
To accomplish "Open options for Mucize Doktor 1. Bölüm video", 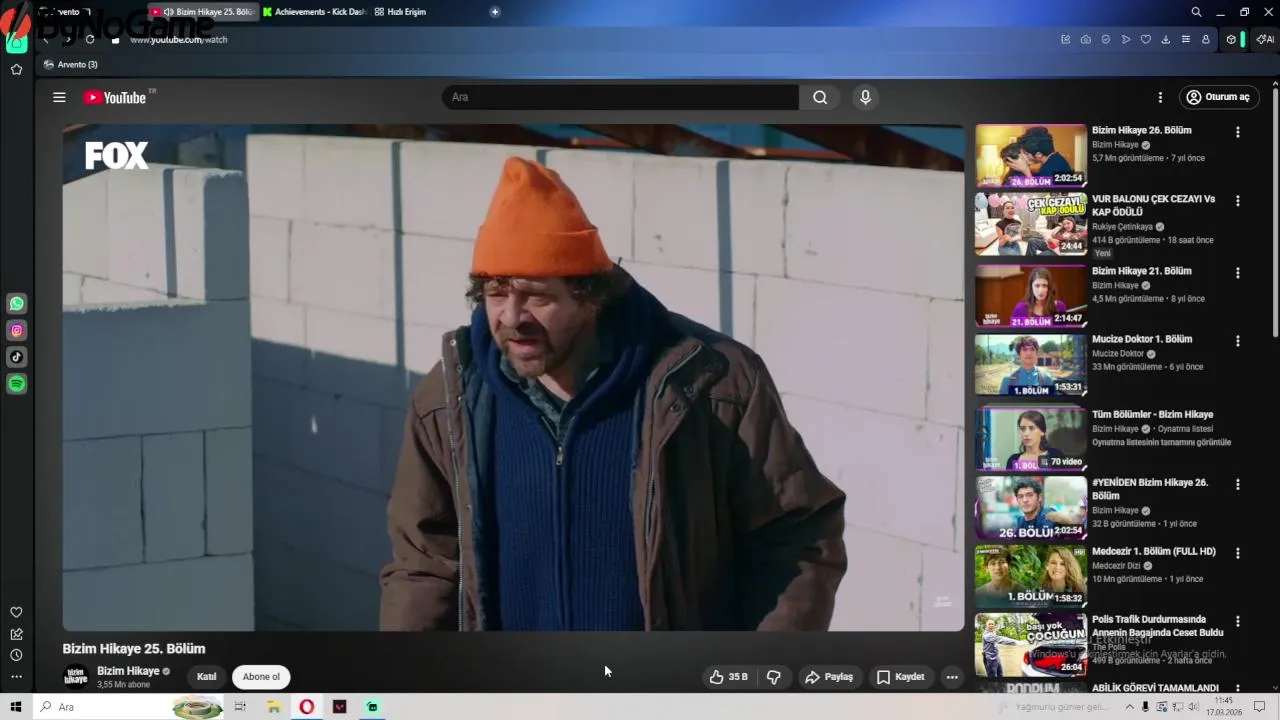I will (1237, 341).
